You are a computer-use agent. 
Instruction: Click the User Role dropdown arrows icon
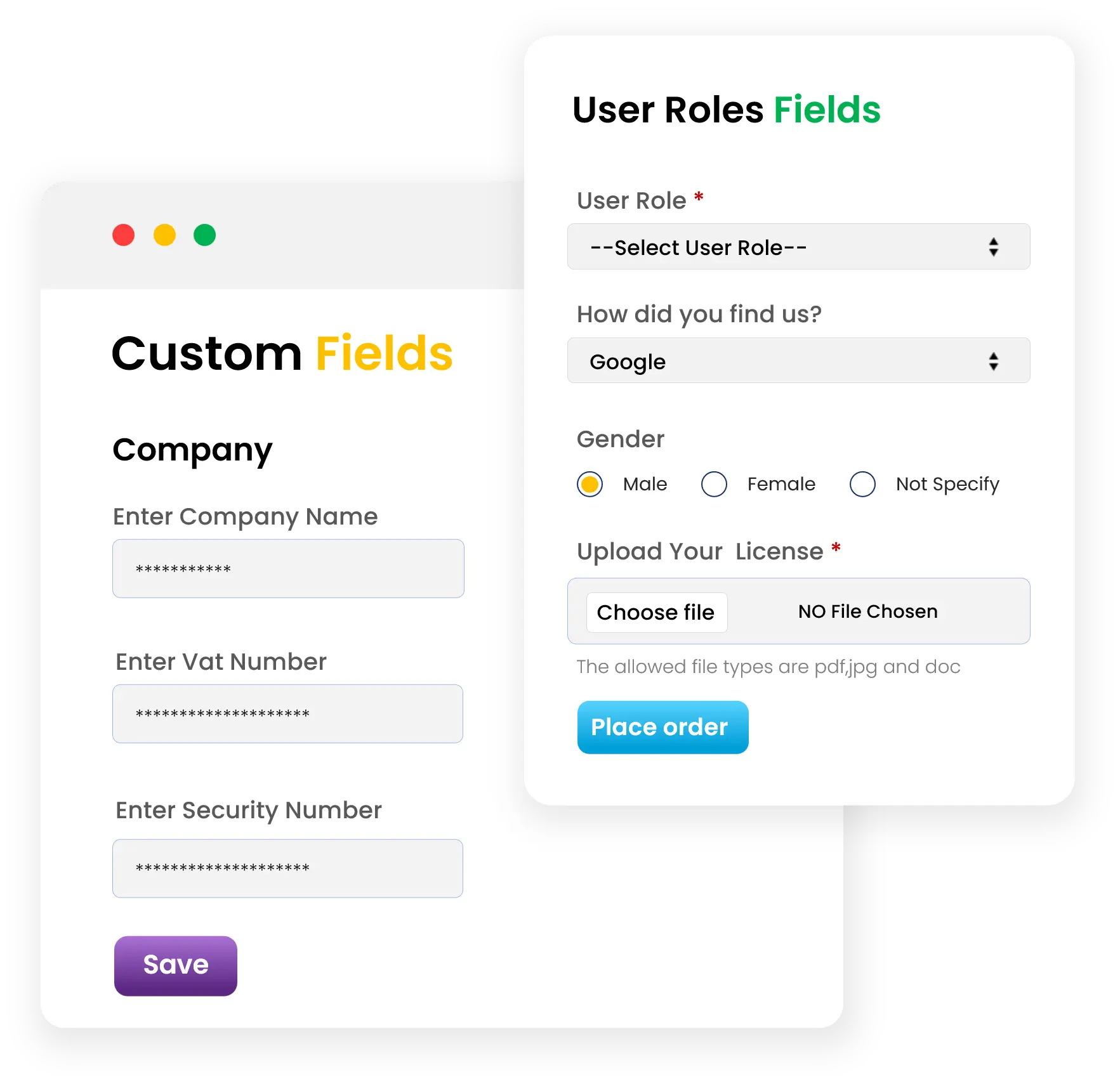pos(993,247)
